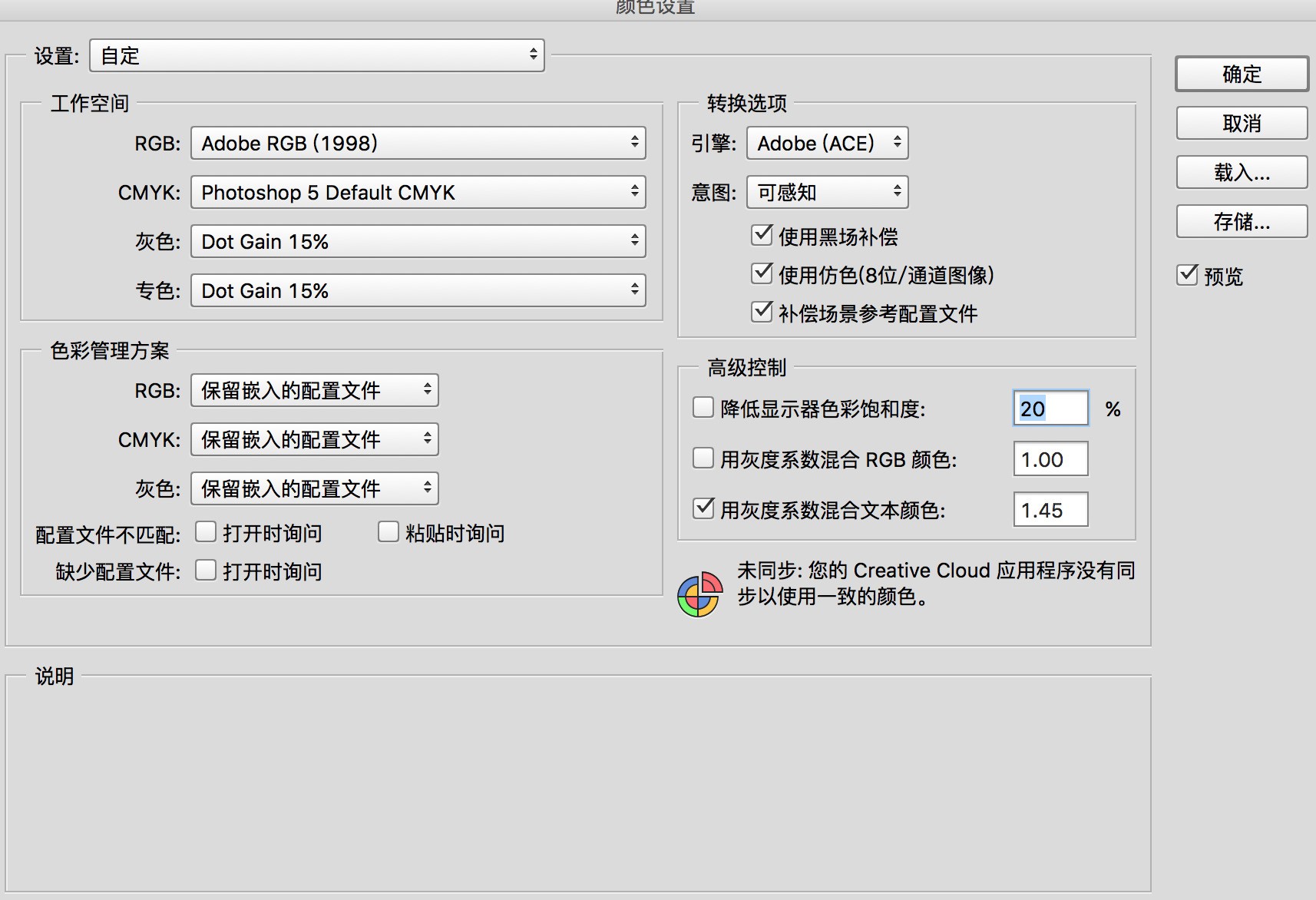The width and height of the screenshot is (1316, 900).
Task: Click the desaturate monitor colors value field (20)
Action: click(1051, 409)
